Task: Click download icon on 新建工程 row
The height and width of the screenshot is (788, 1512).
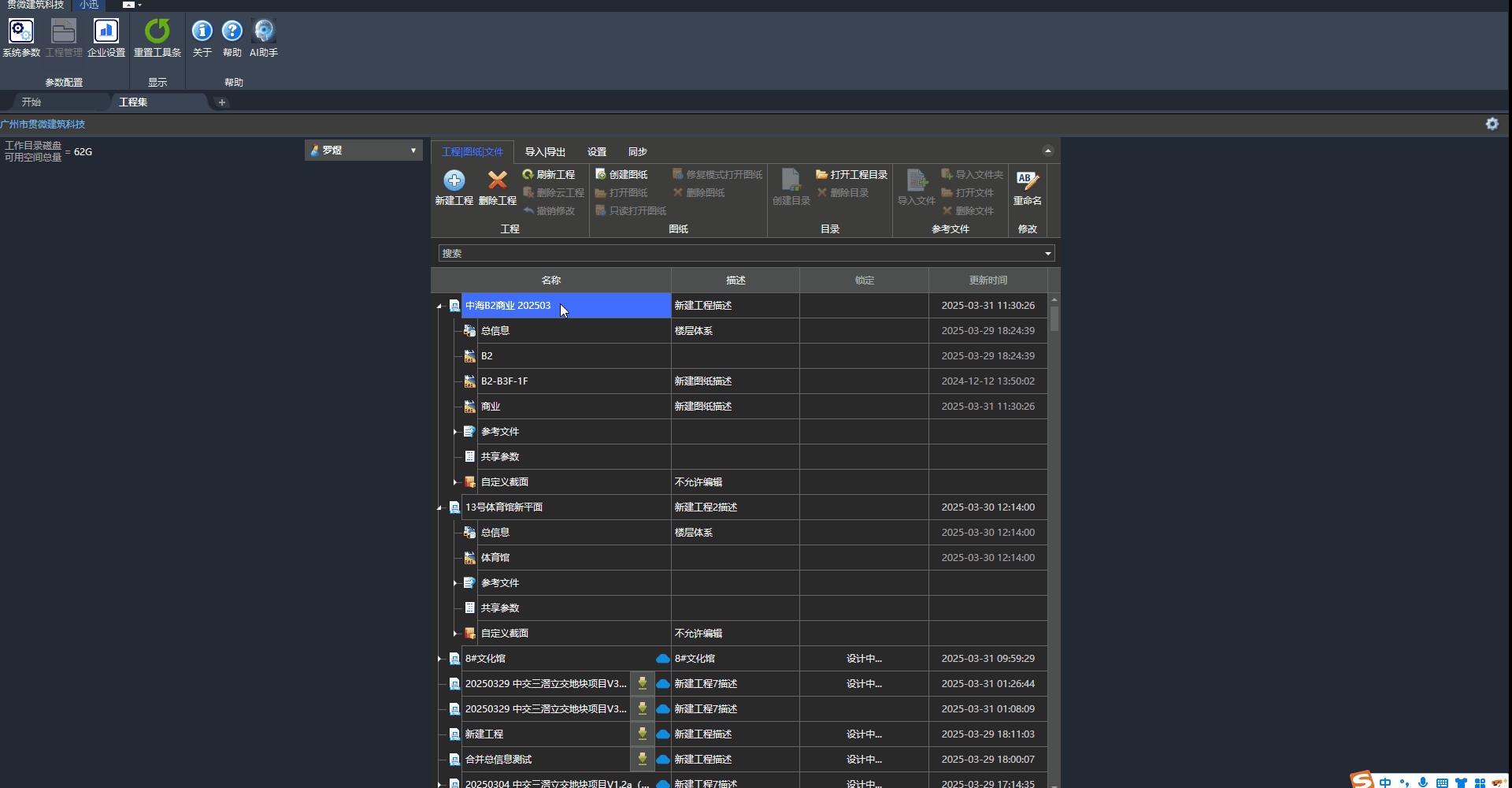Action: [643, 734]
